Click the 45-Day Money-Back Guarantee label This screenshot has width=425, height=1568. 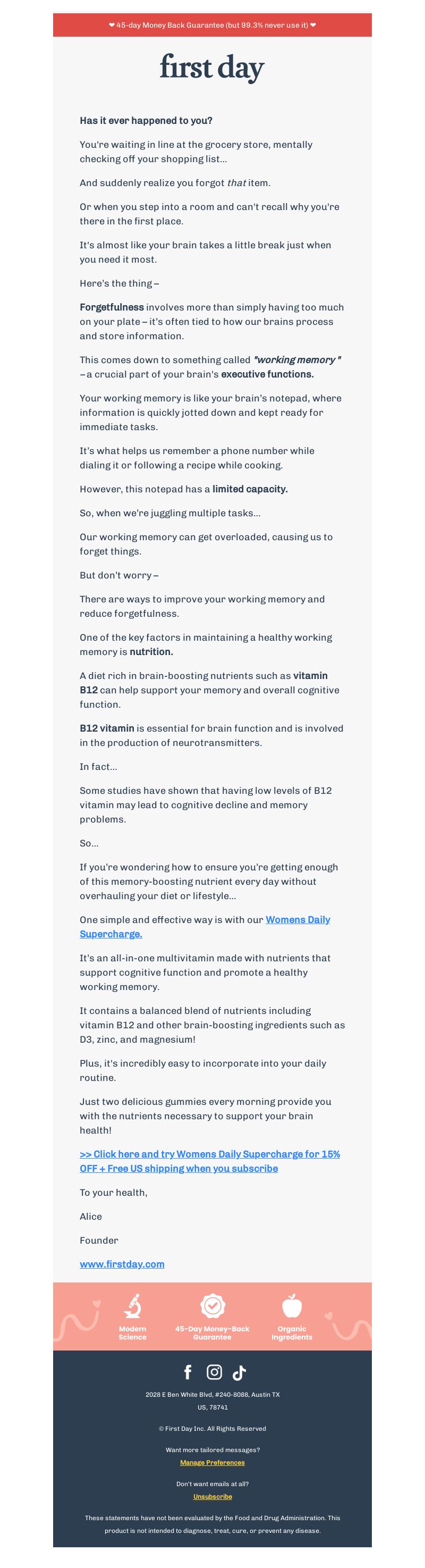212,1332
